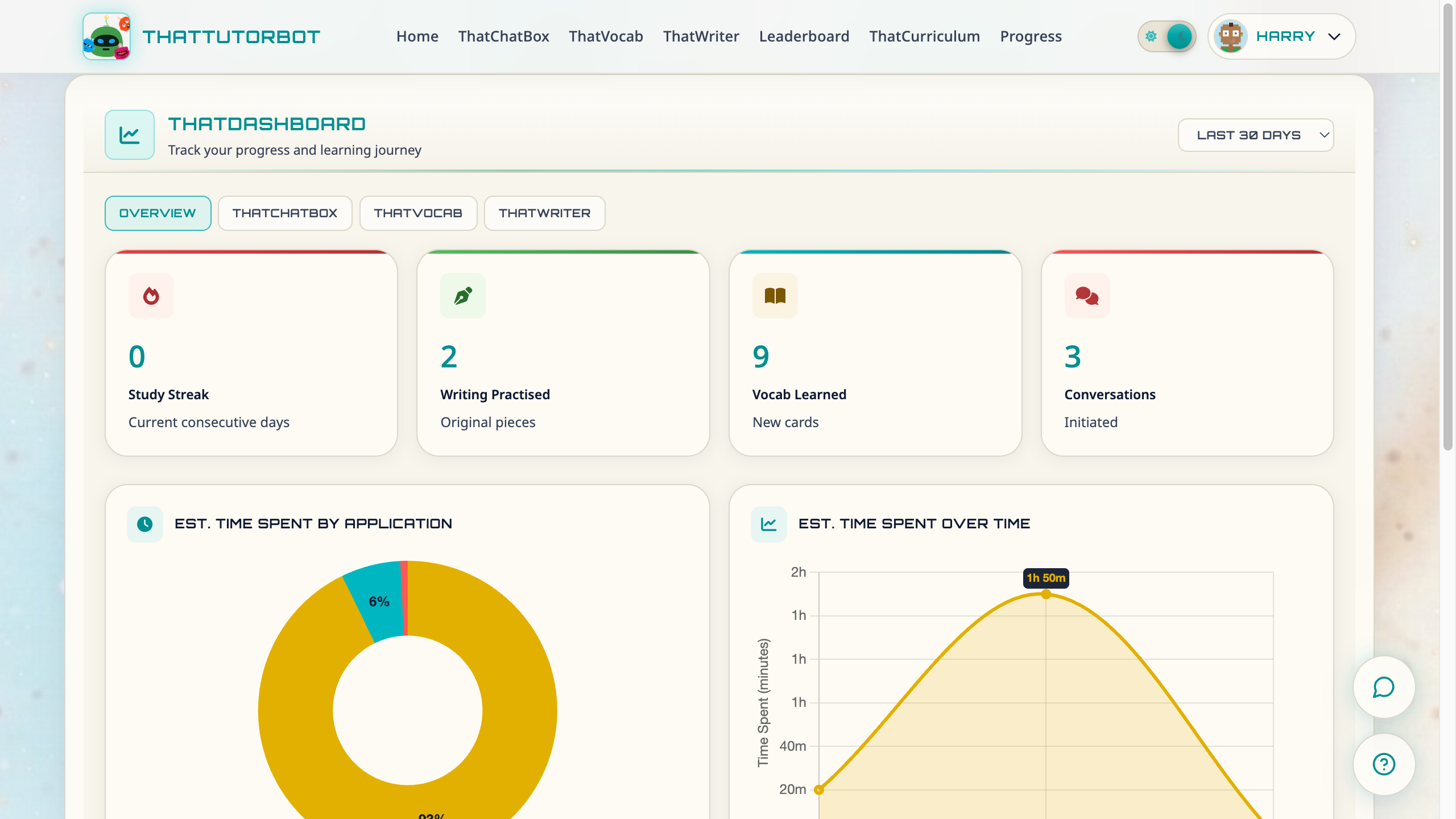Click the THATDASHBOARD heading
The height and width of the screenshot is (819, 1456).
pyautogui.click(x=267, y=124)
